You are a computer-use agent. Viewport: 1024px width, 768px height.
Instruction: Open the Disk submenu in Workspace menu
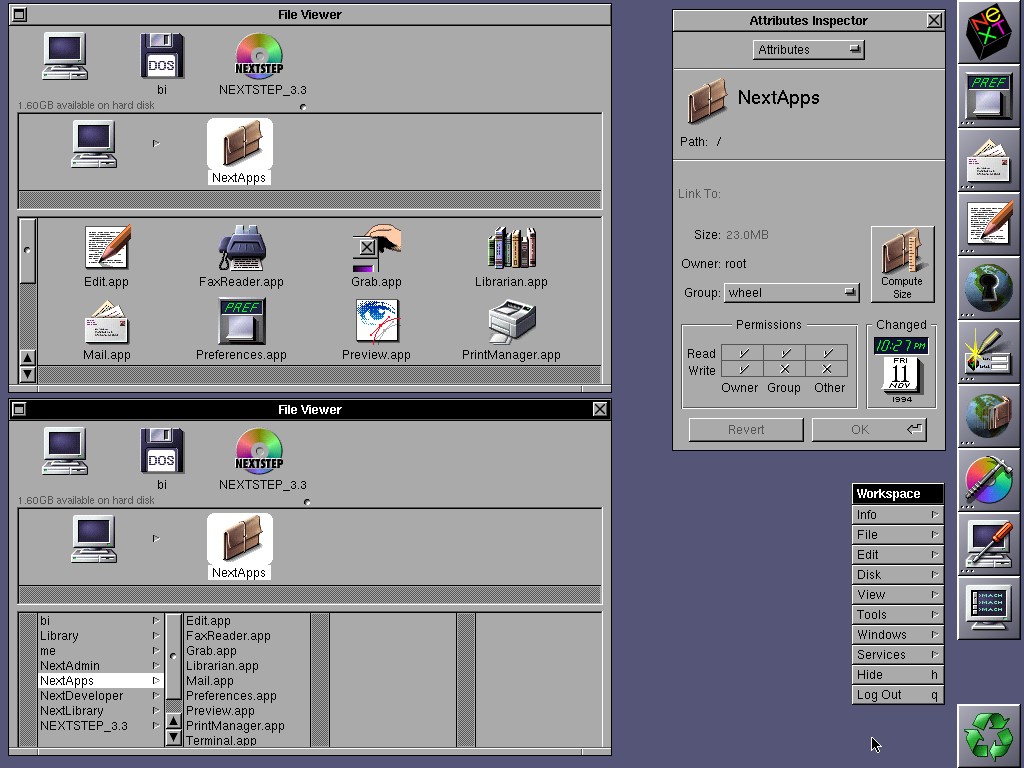pos(897,575)
